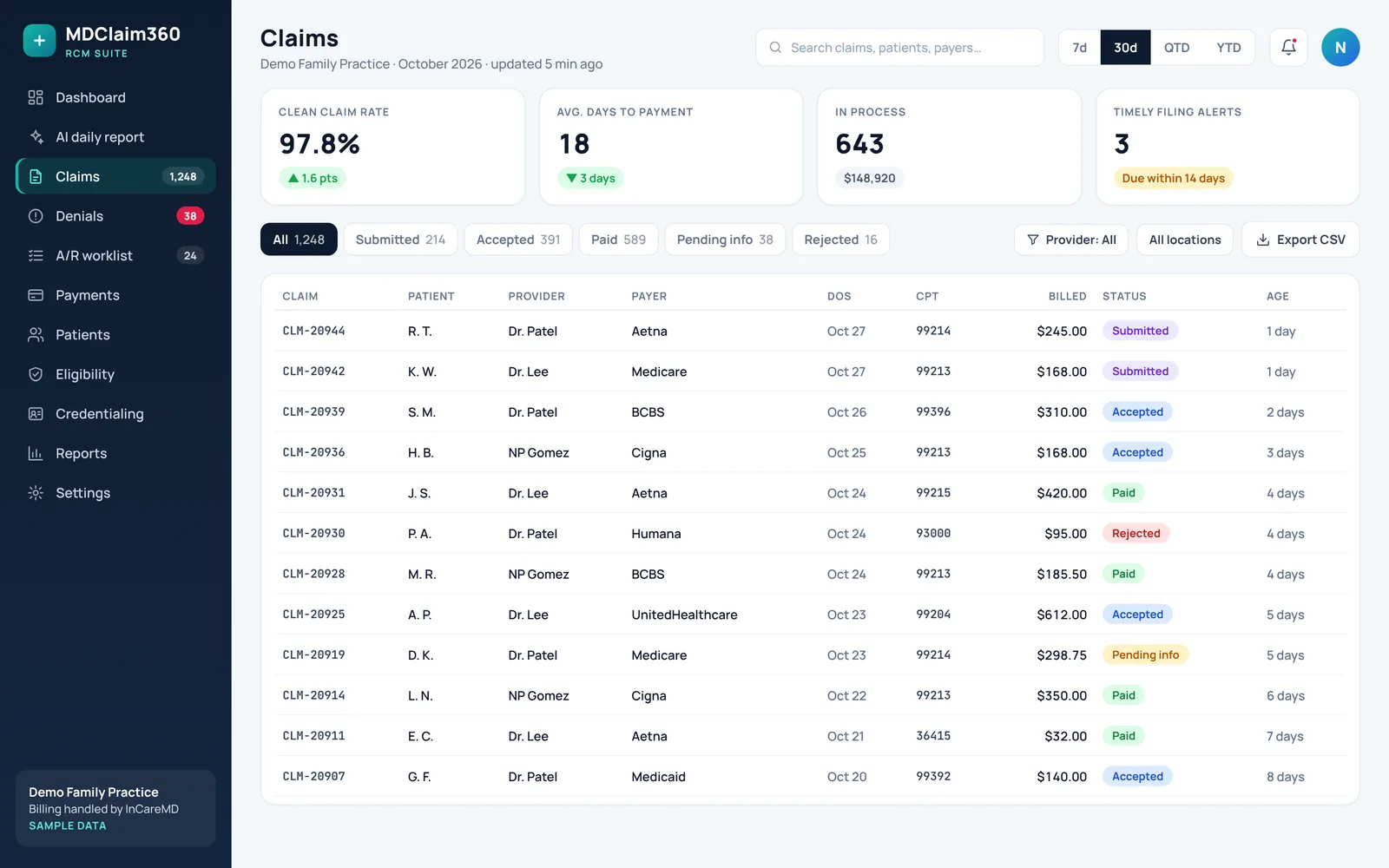The height and width of the screenshot is (868, 1389).
Task: Switch to the Accepted 391 tab
Action: [x=518, y=240]
